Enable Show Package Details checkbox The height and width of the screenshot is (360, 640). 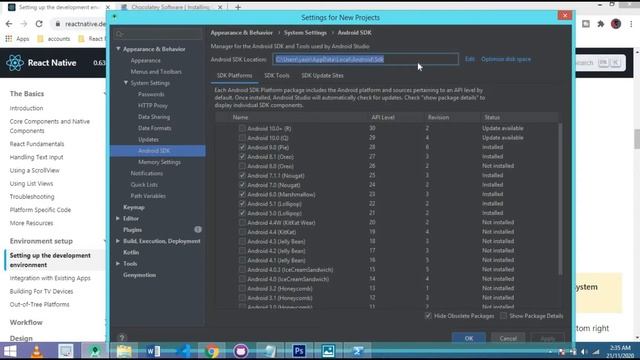(x=503, y=316)
